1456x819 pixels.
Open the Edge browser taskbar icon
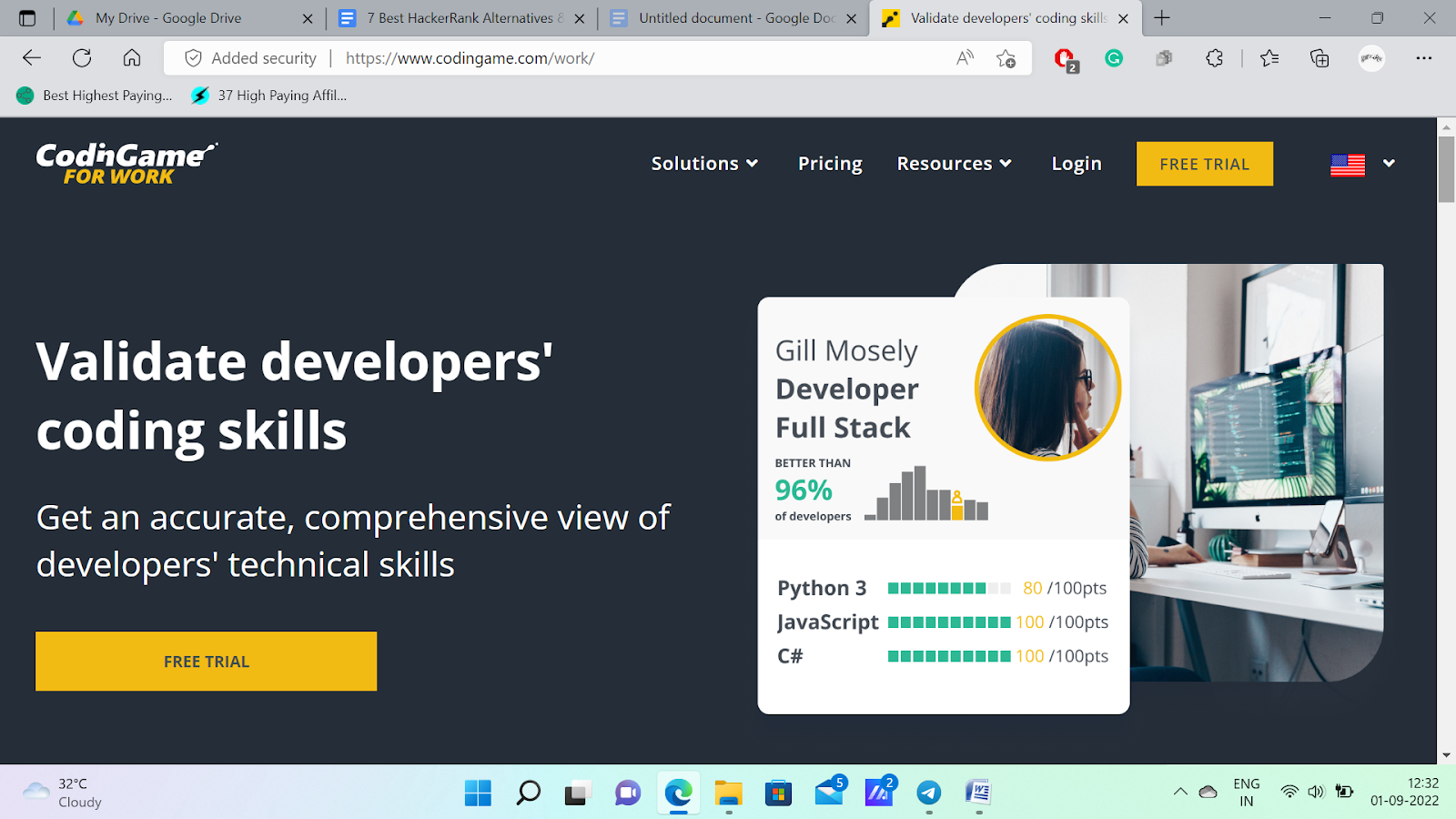[x=678, y=793]
